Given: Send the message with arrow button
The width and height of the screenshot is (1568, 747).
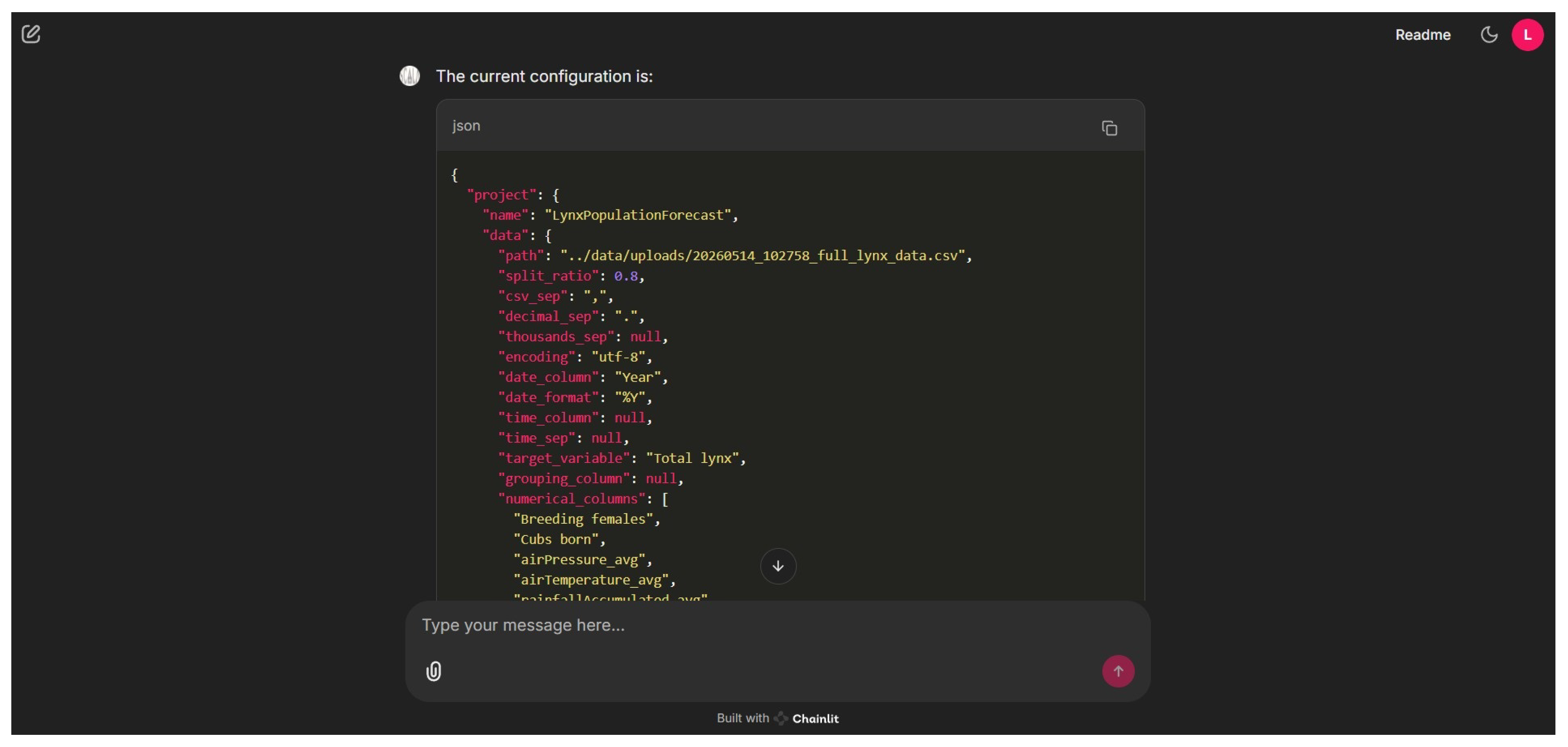Looking at the screenshot, I should pos(1118,671).
